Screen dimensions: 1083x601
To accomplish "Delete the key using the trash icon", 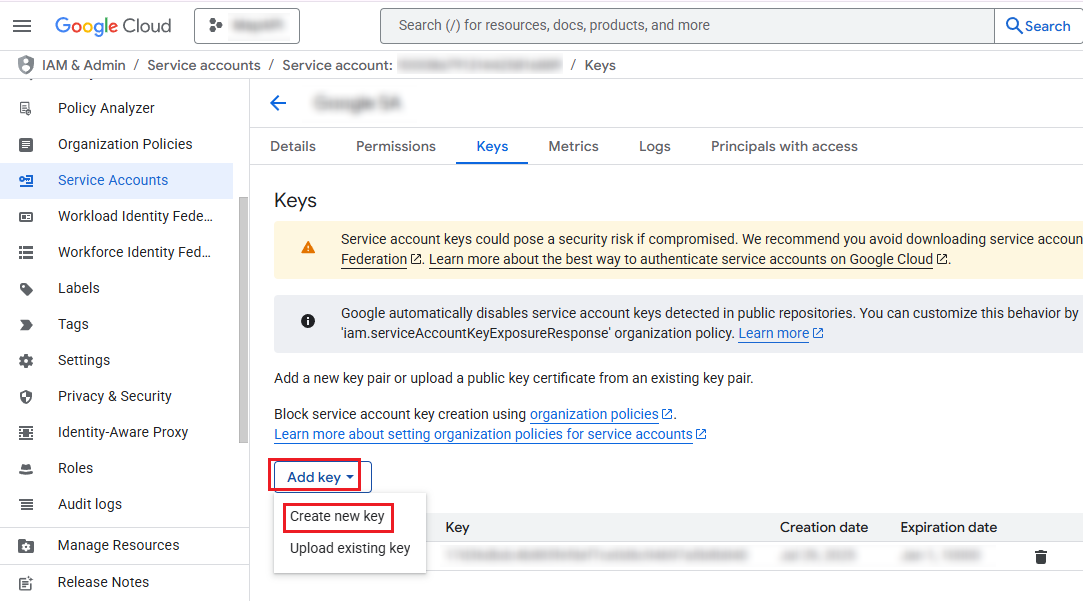I will [1040, 556].
